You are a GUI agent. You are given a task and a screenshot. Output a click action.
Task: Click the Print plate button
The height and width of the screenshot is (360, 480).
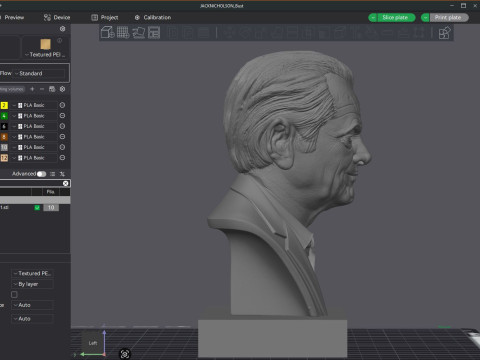pyautogui.click(x=449, y=18)
